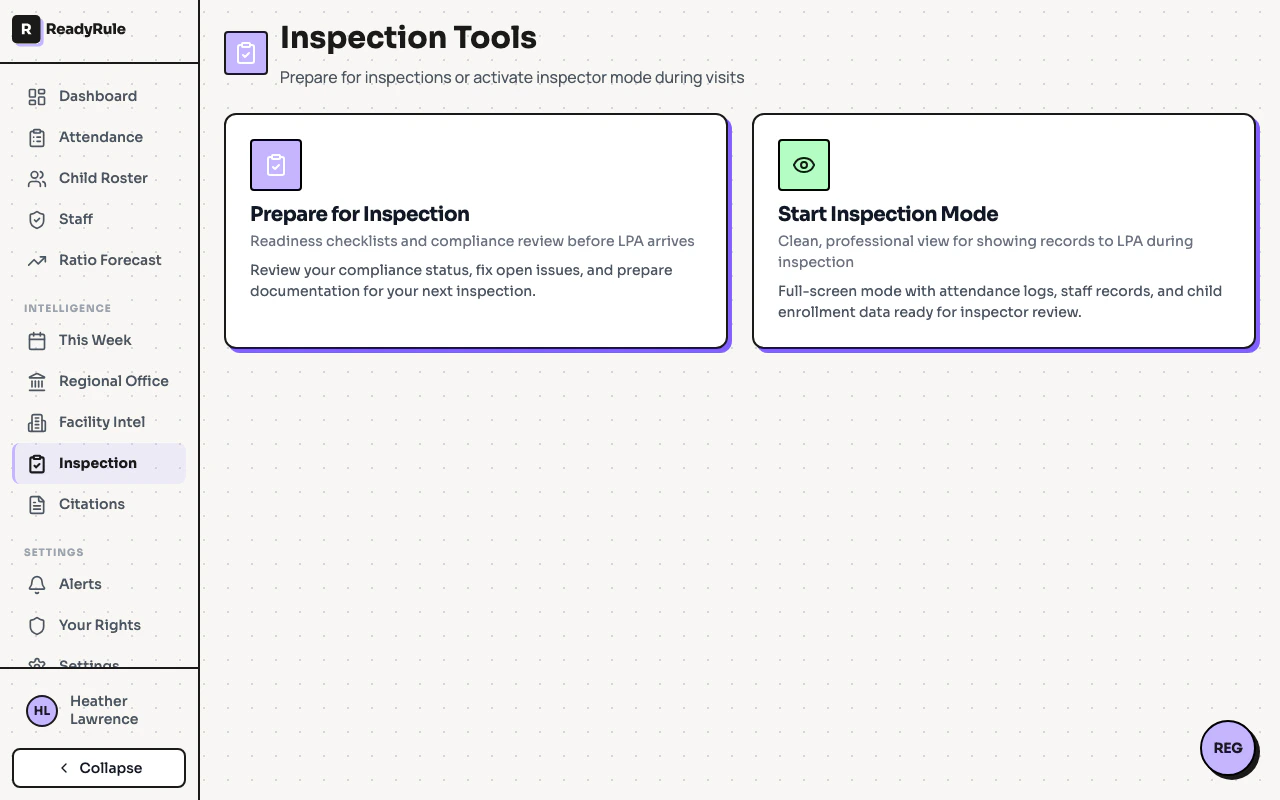
Task: Collapse the sidebar navigation
Action: click(x=98, y=767)
